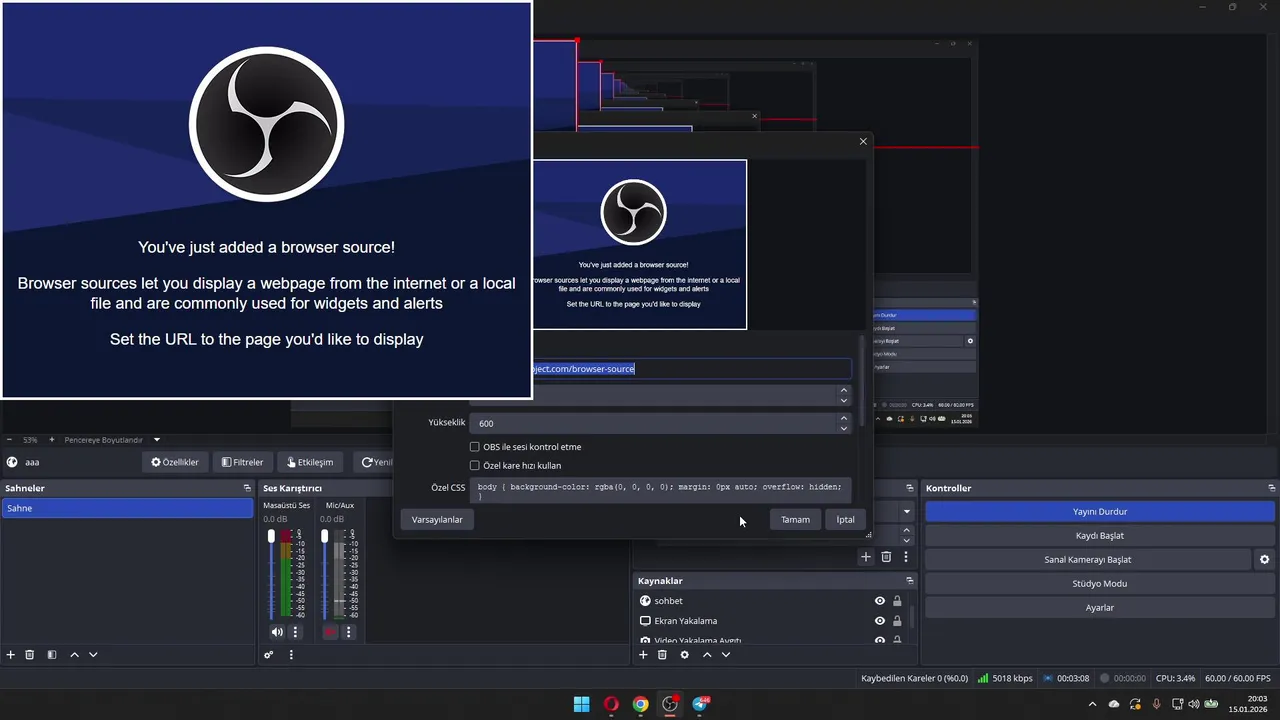The height and width of the screenshot is (720, 1280).
Task: Unmute Mic/Aux red speaker icon
Action: pos(330,632)
